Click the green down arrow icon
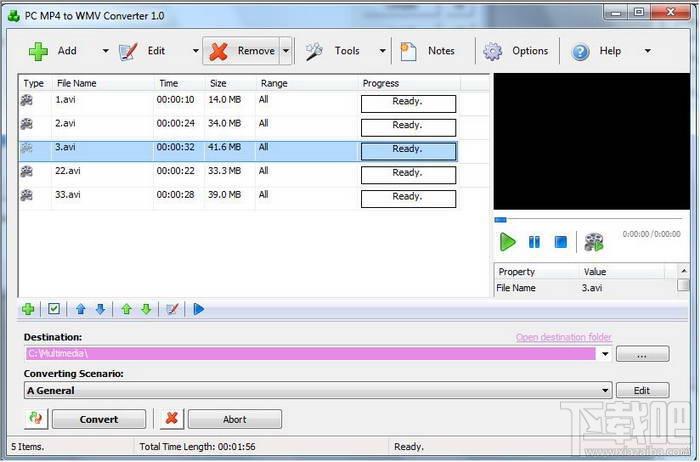This screenshot has width=700, height=462. pos(146,309)
